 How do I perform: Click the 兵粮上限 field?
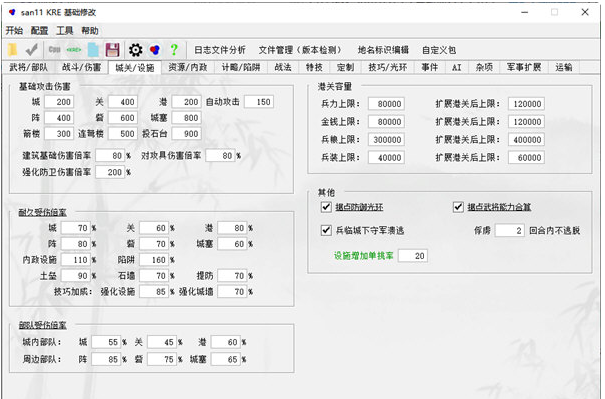click(x=386, y=140)
